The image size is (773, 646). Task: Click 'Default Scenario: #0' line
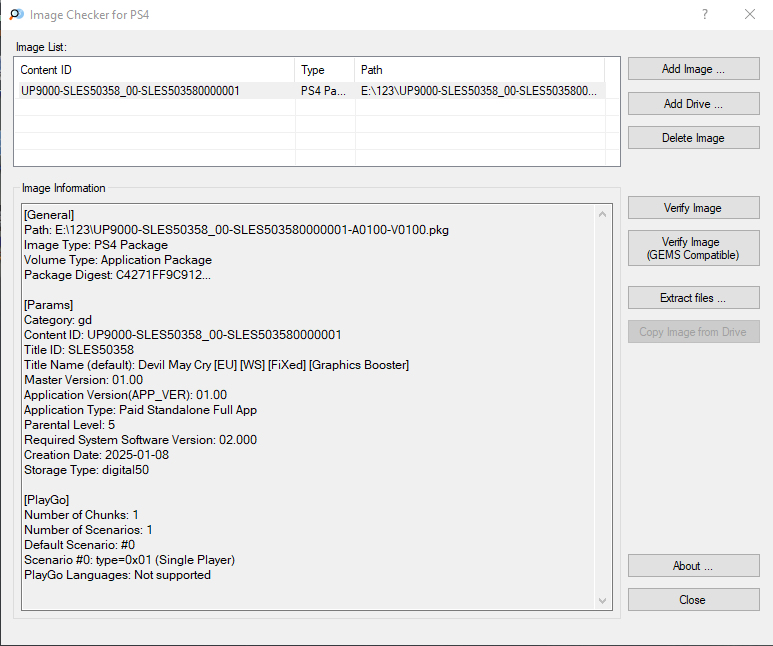[x=79, y=545]
